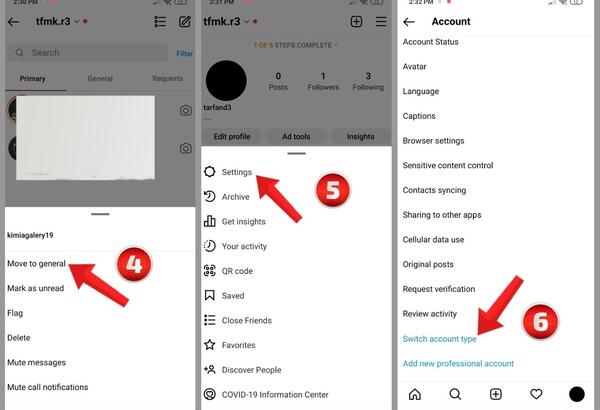Tap the Search icon in bottom navigation
Viewport: 600px width, 410px height.
pyautogui.click(x=455, y=394)
